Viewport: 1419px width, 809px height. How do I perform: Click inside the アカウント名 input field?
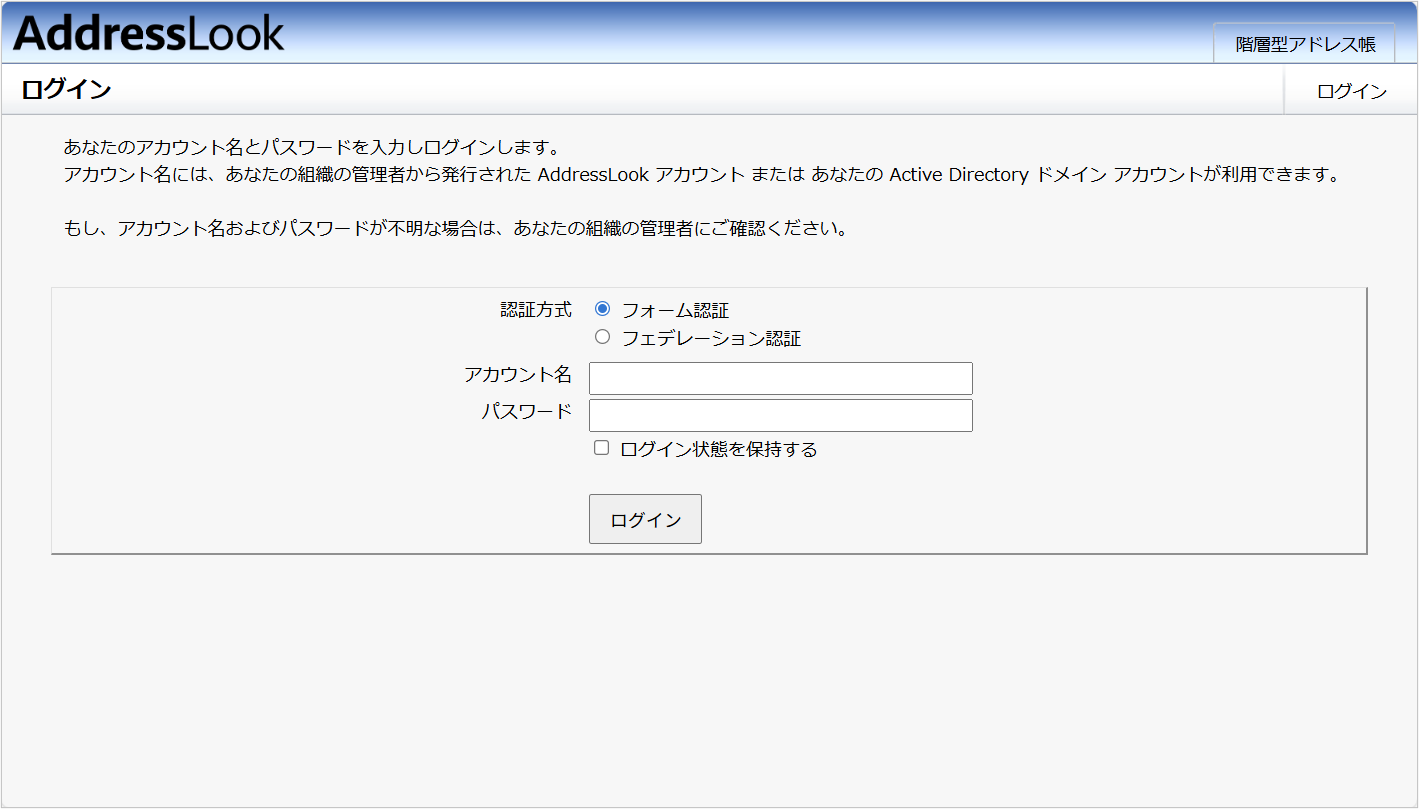pyautogui.click(x=780, y=378)
